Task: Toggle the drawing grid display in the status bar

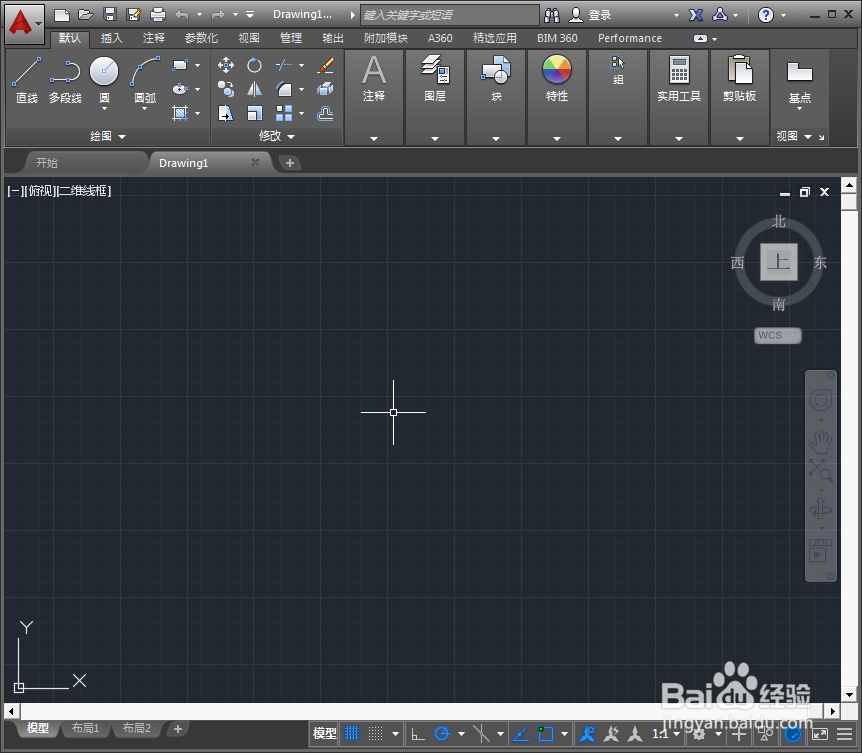Action: (352, 733)
